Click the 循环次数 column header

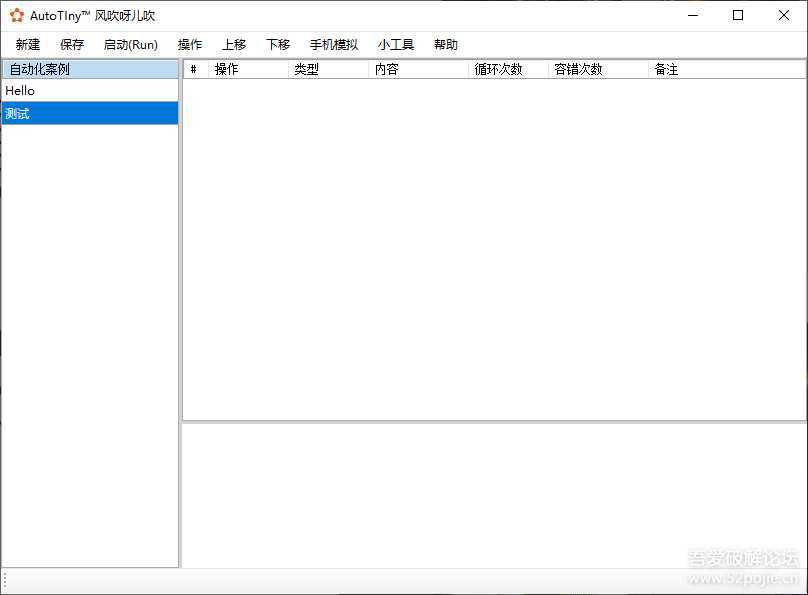click(499, 69)
